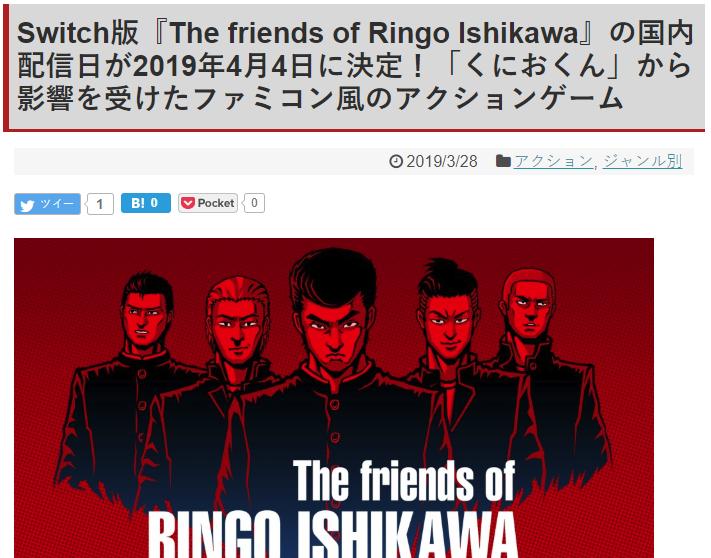
Task: Click the Twitter bird icon
Action: click(27, 205)
